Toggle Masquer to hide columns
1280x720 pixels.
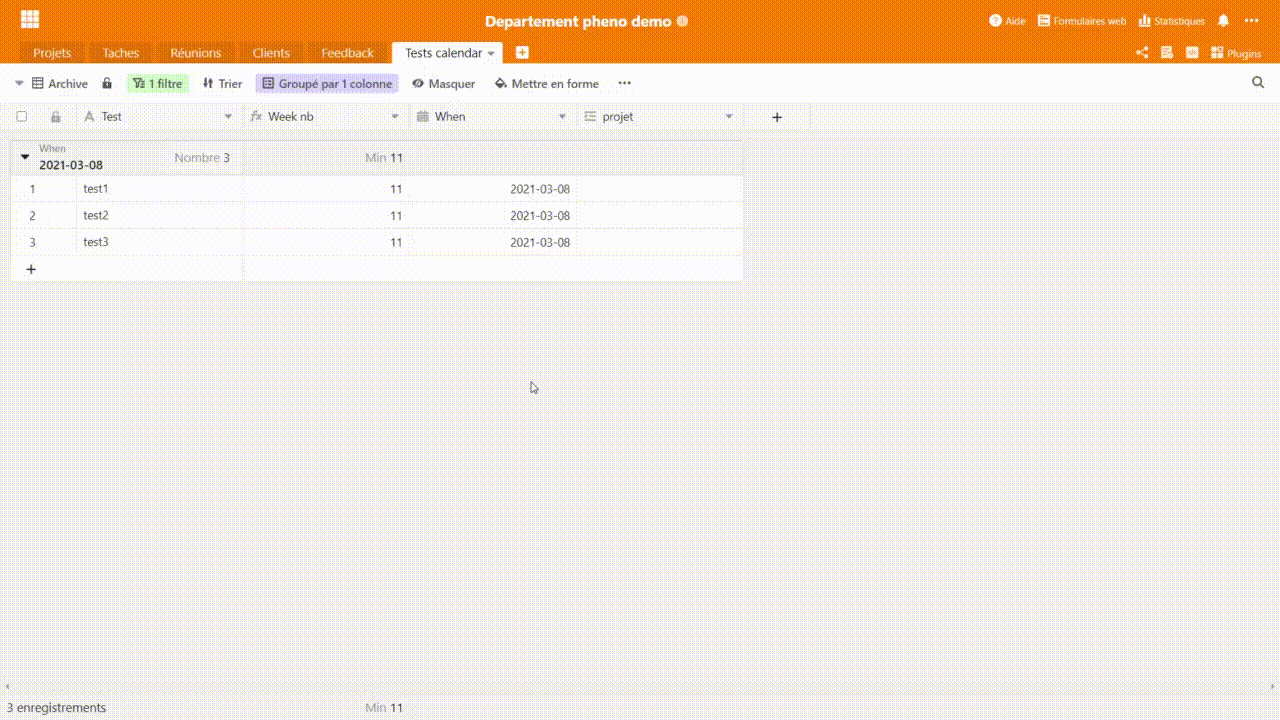tap(443, 84)
